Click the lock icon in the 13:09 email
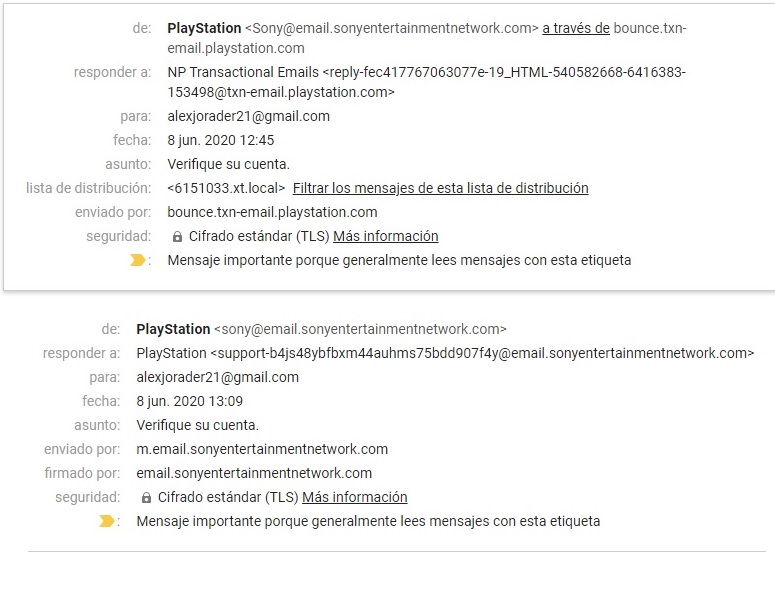 (x=146, y=497)
